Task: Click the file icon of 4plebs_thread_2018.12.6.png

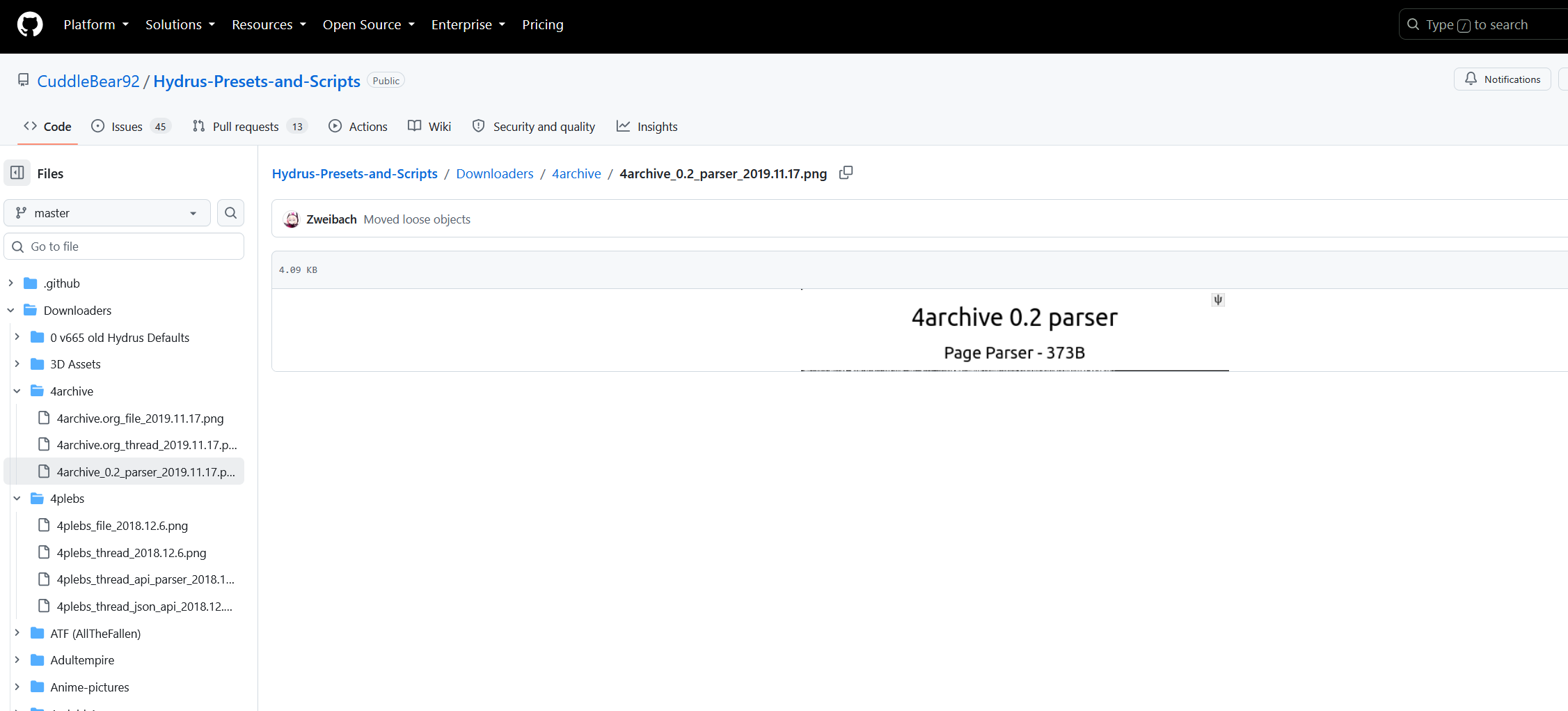Action: pos(44,552)
